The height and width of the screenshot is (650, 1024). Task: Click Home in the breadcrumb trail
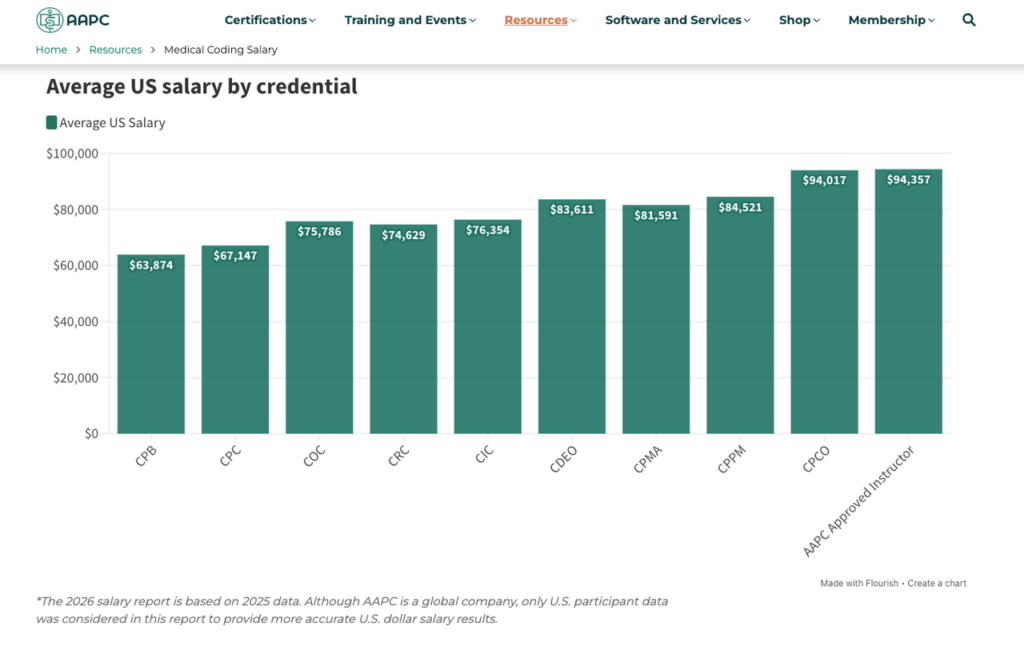51,49
